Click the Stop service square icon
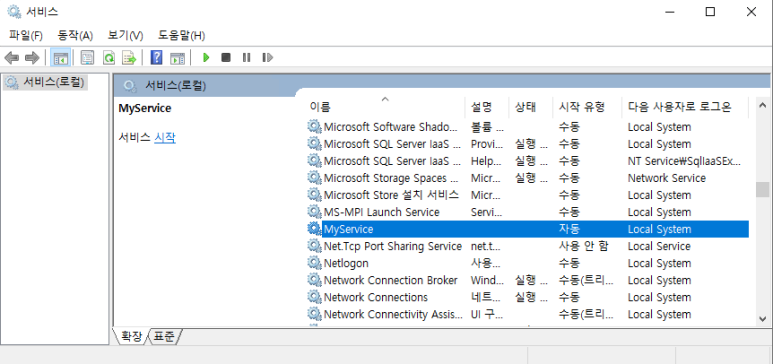This screenshot has width=773, height=364. [x=226, y=58]
